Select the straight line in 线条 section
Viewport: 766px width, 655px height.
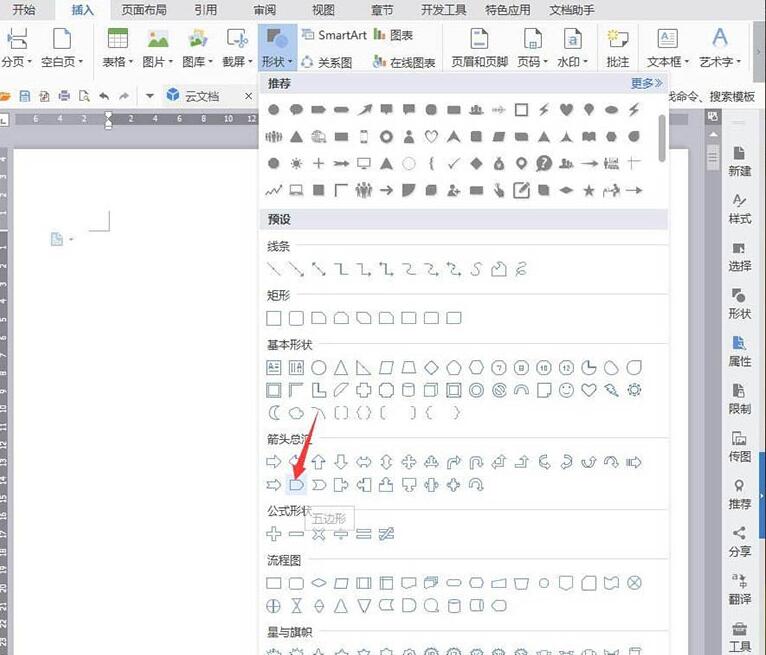tap(274, 269)
